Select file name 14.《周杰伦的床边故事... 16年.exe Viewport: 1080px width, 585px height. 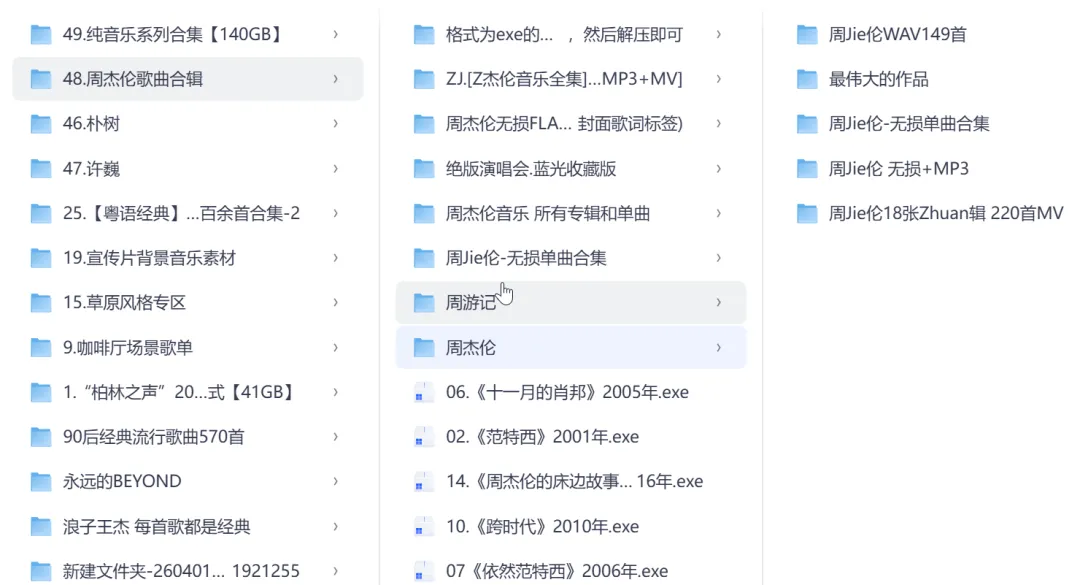coord(574,482)
